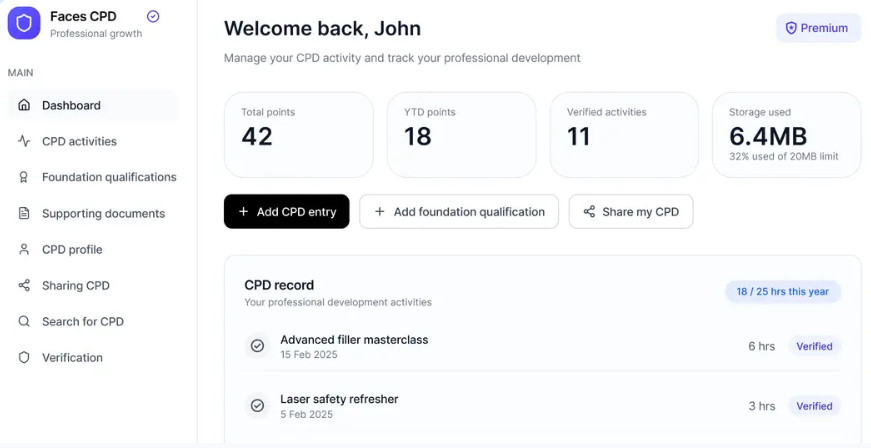Select the Advanced filler masterclass entry title

[x=354, y=340]
